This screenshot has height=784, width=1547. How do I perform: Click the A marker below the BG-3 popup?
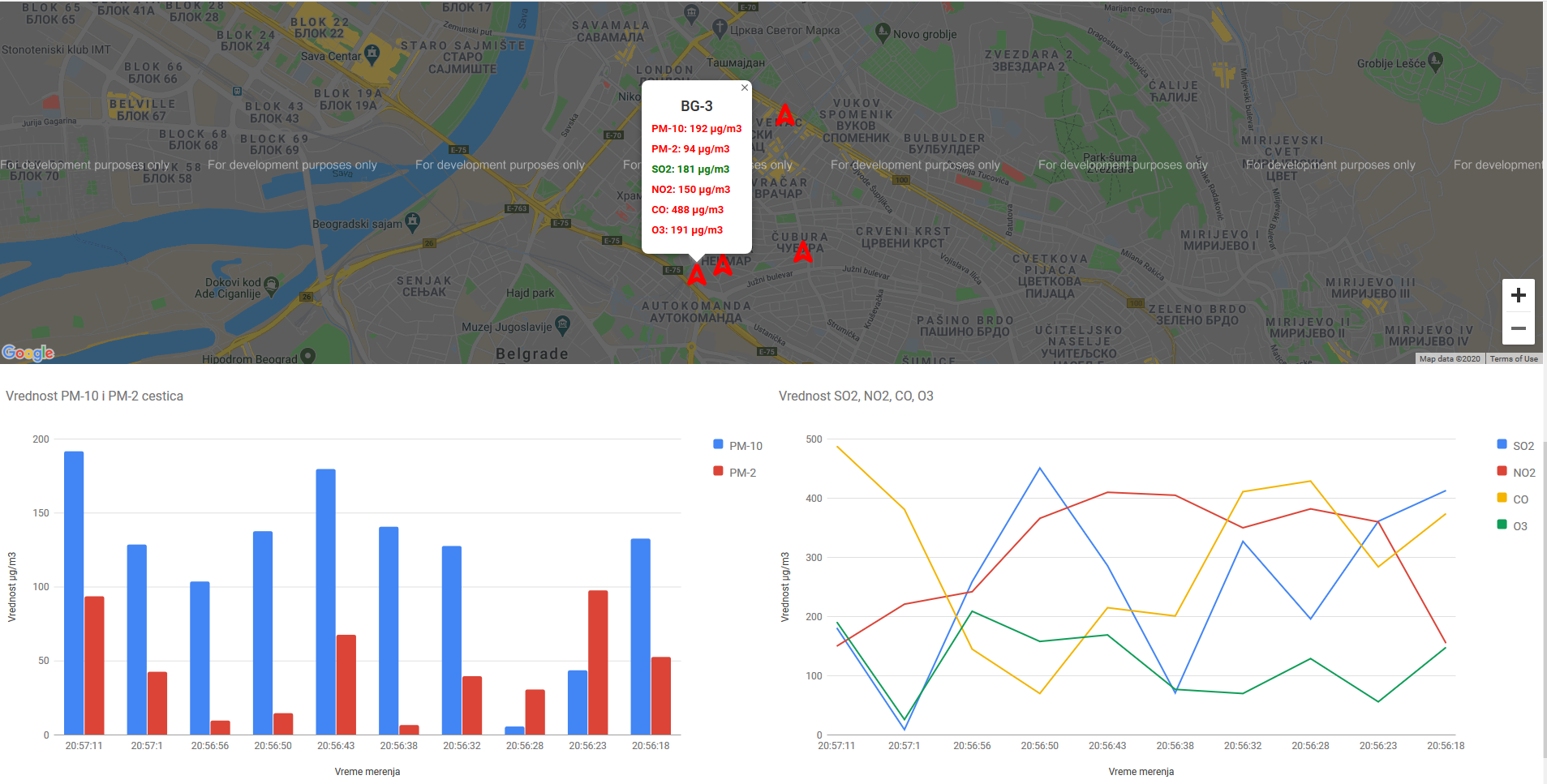pos(721,265)
